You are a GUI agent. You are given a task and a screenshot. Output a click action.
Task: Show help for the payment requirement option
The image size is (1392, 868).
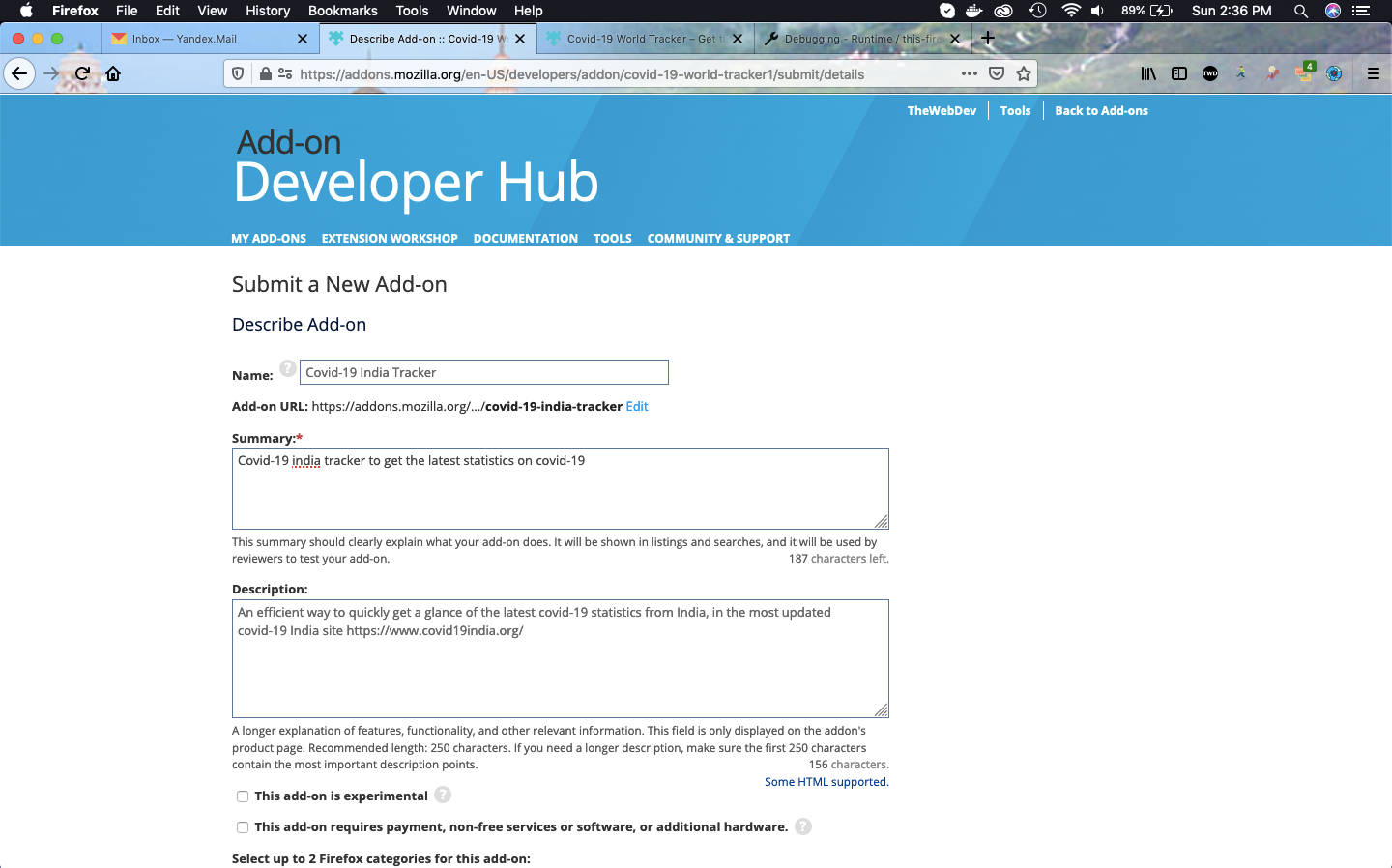tap(803, 826)
